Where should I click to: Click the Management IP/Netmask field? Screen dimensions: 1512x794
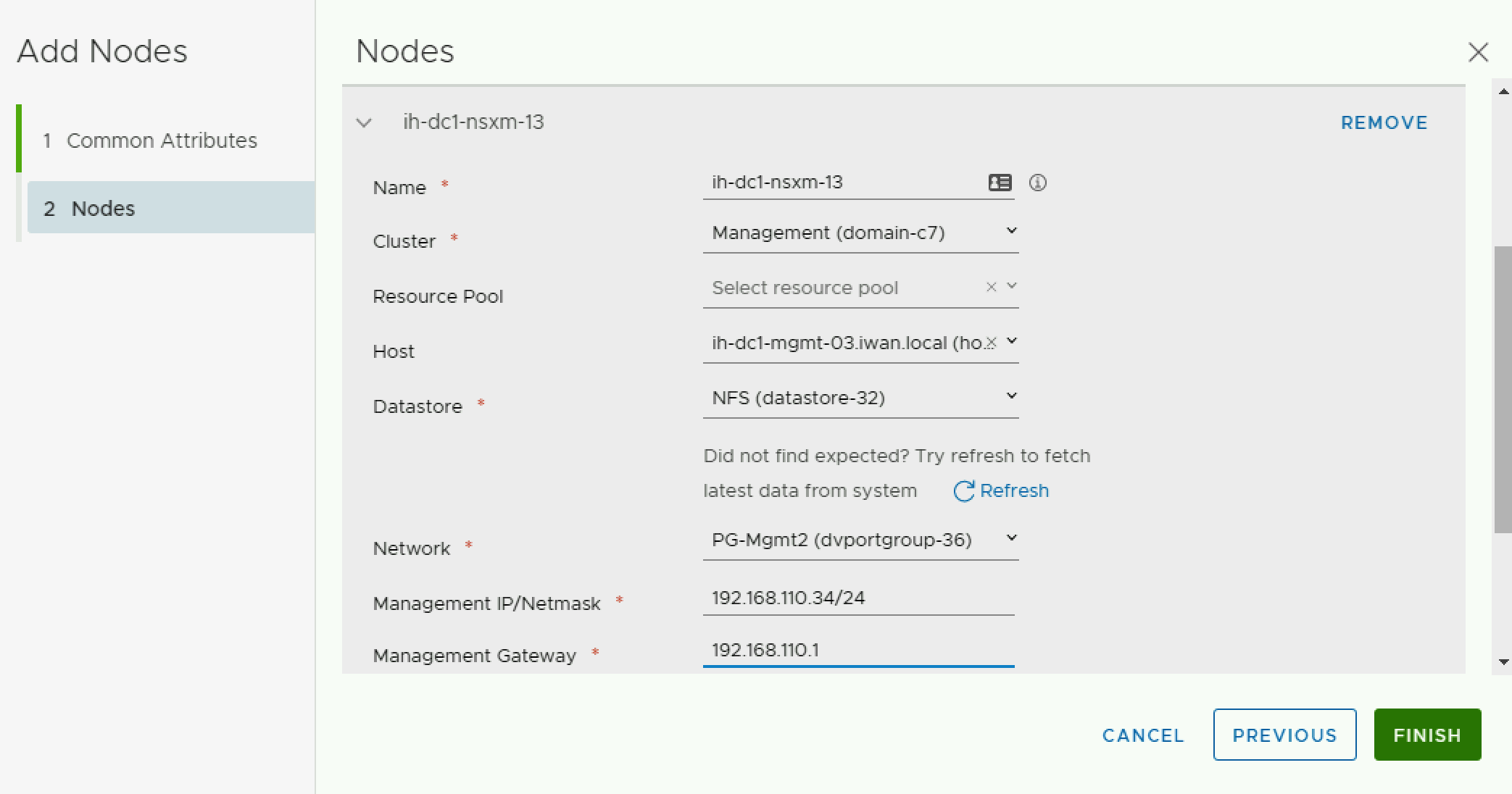click(x=857, y=598)
